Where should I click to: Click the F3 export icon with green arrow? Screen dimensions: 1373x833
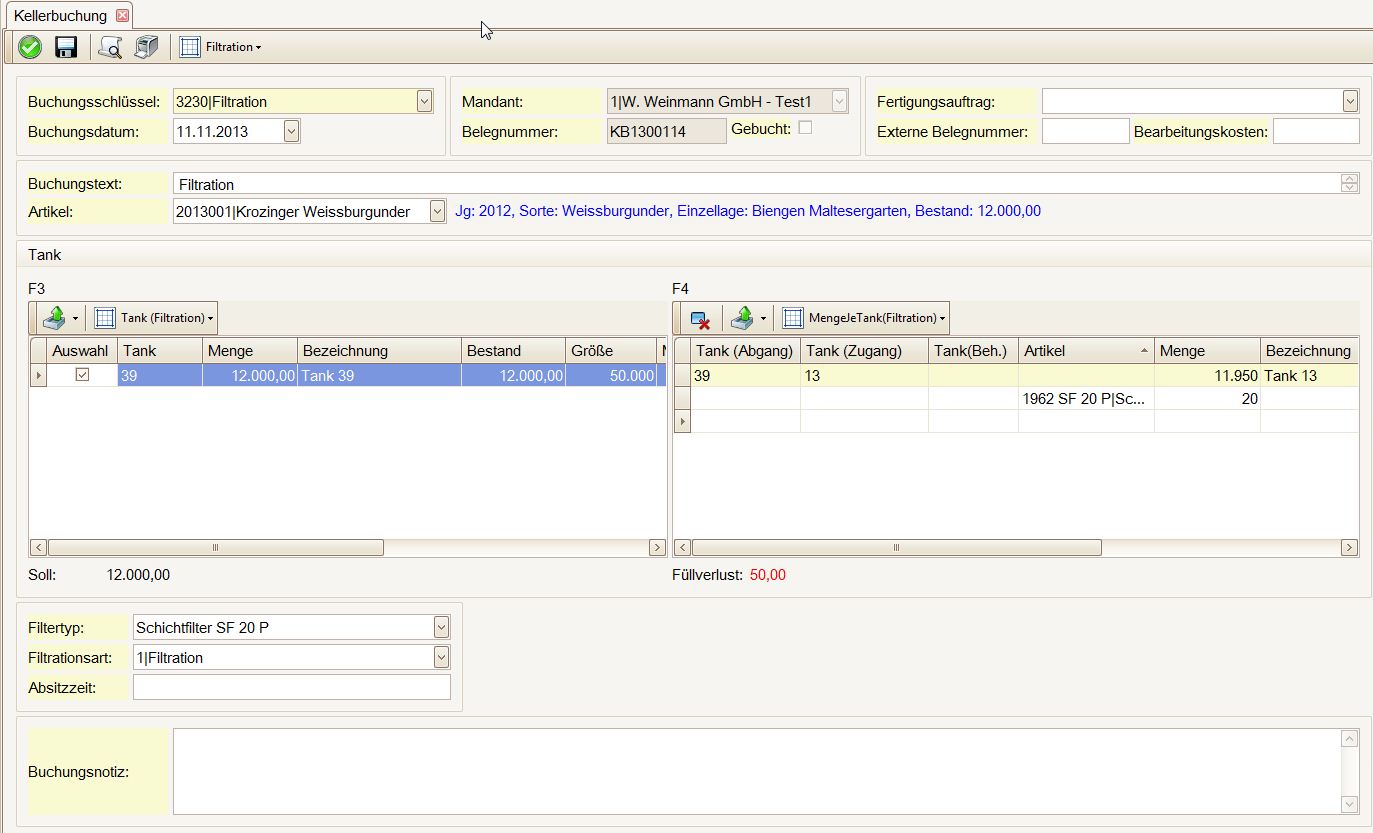tap(54, 318)
